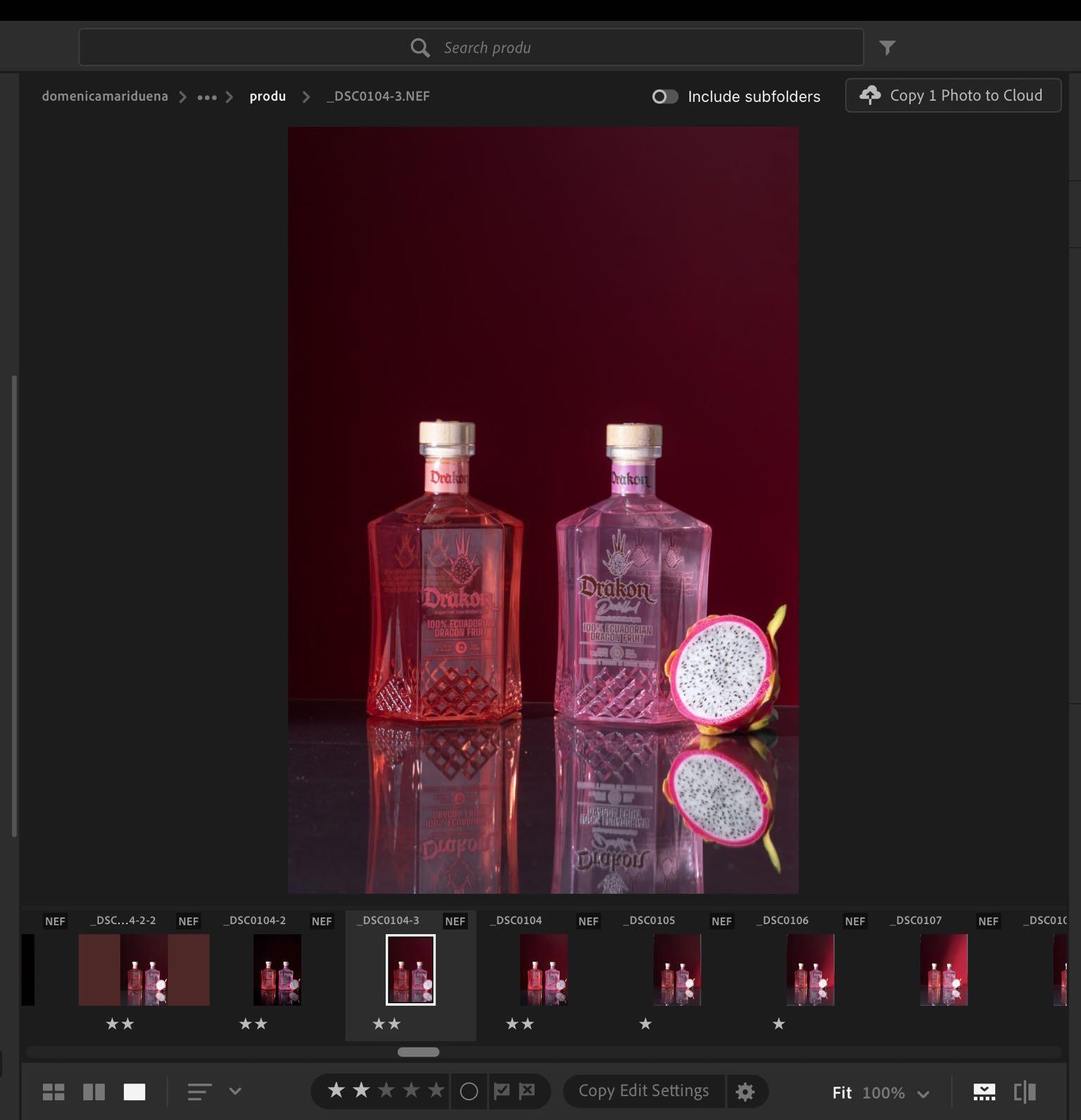Mark photo as unflagged with circle icon

[x=469, y=1091]
